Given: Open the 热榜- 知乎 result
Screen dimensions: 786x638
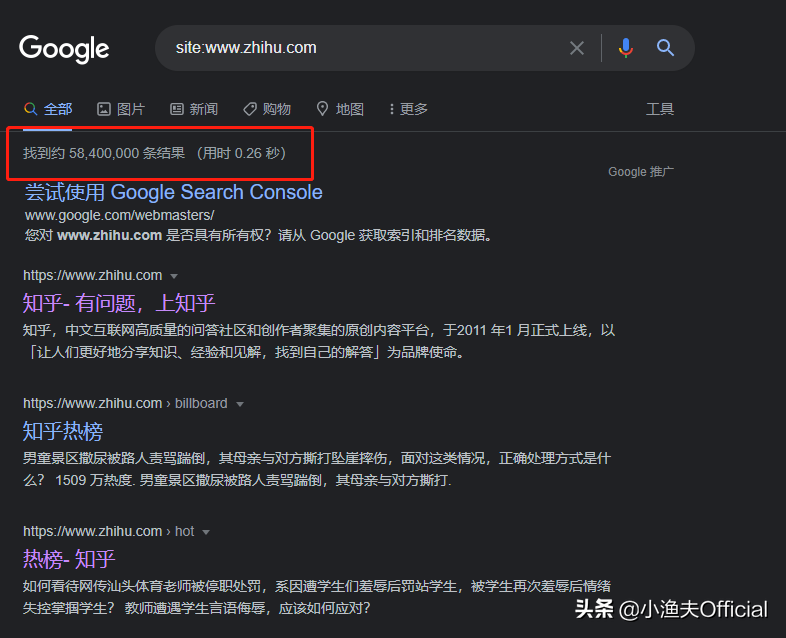Looking at the screenshot, I should [69, 559].
